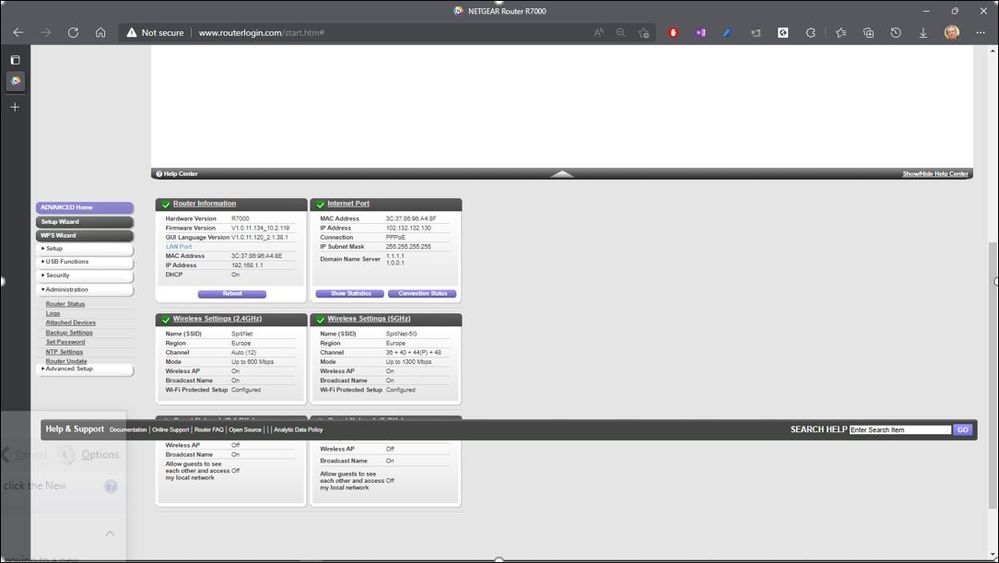Image resolution: width=999 pixels, height=563 pixels.
Task: Click Show/Hide Help Center link
Action: (935, 174)
